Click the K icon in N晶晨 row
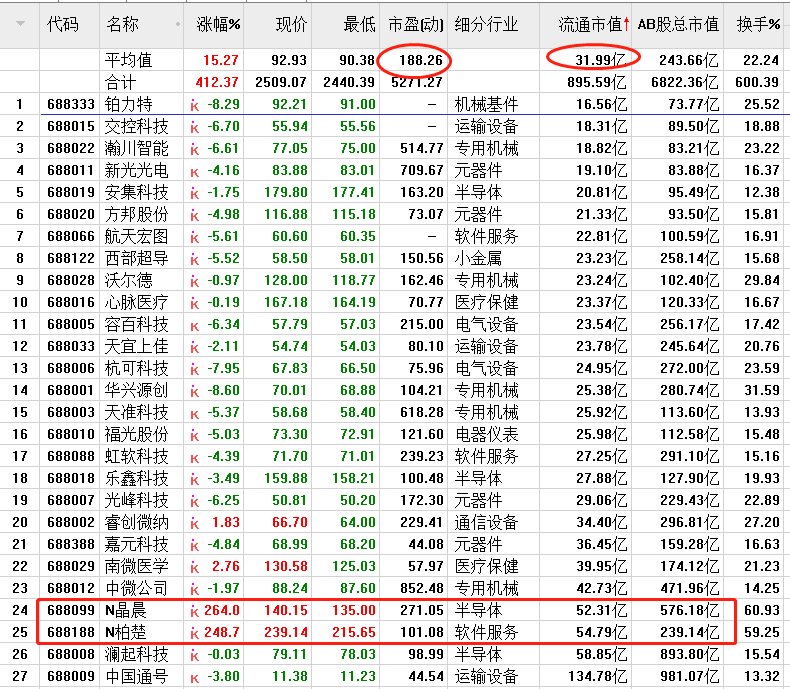 tap(194, 612)
